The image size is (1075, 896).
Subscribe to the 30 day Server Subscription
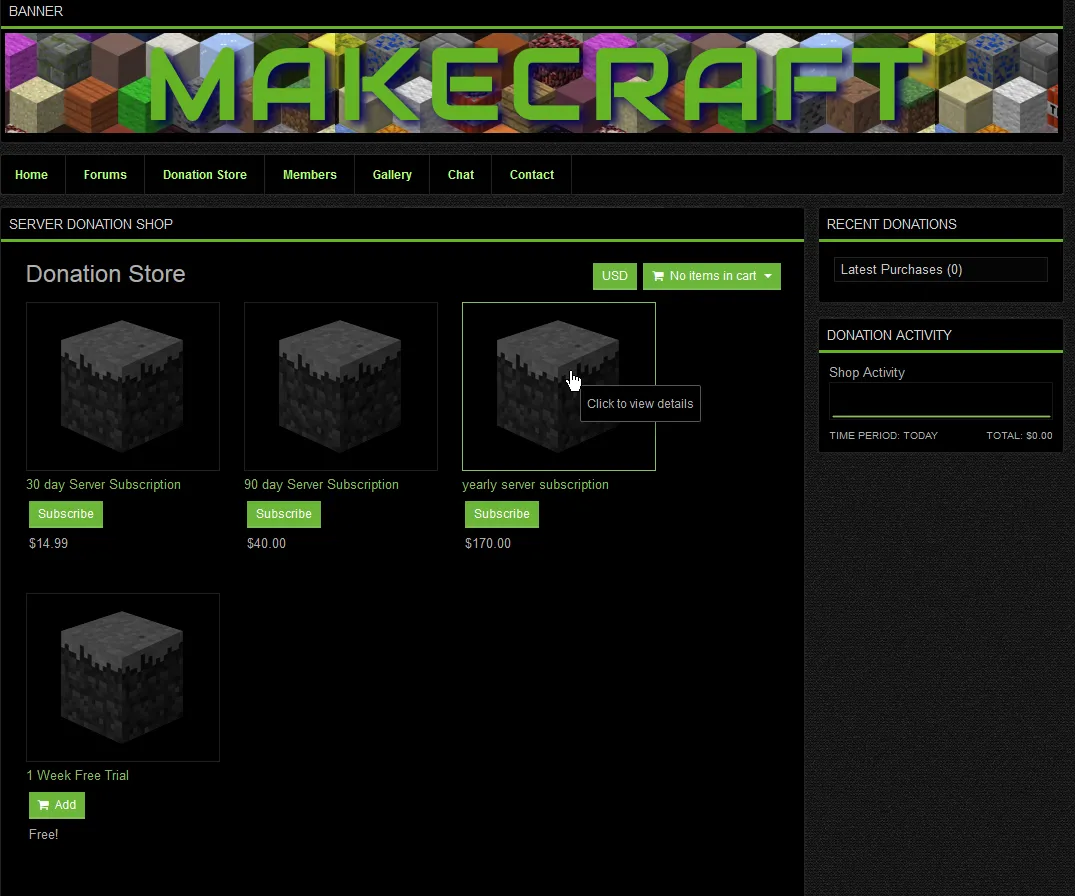[x=65, y=513]
